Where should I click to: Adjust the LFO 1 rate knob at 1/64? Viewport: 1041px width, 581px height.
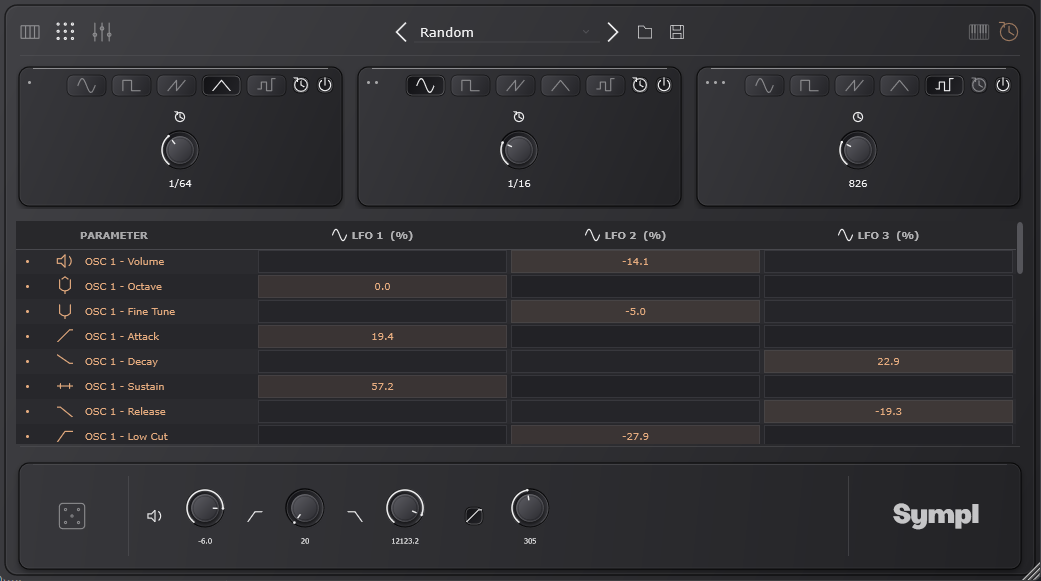tap(180, 150)
